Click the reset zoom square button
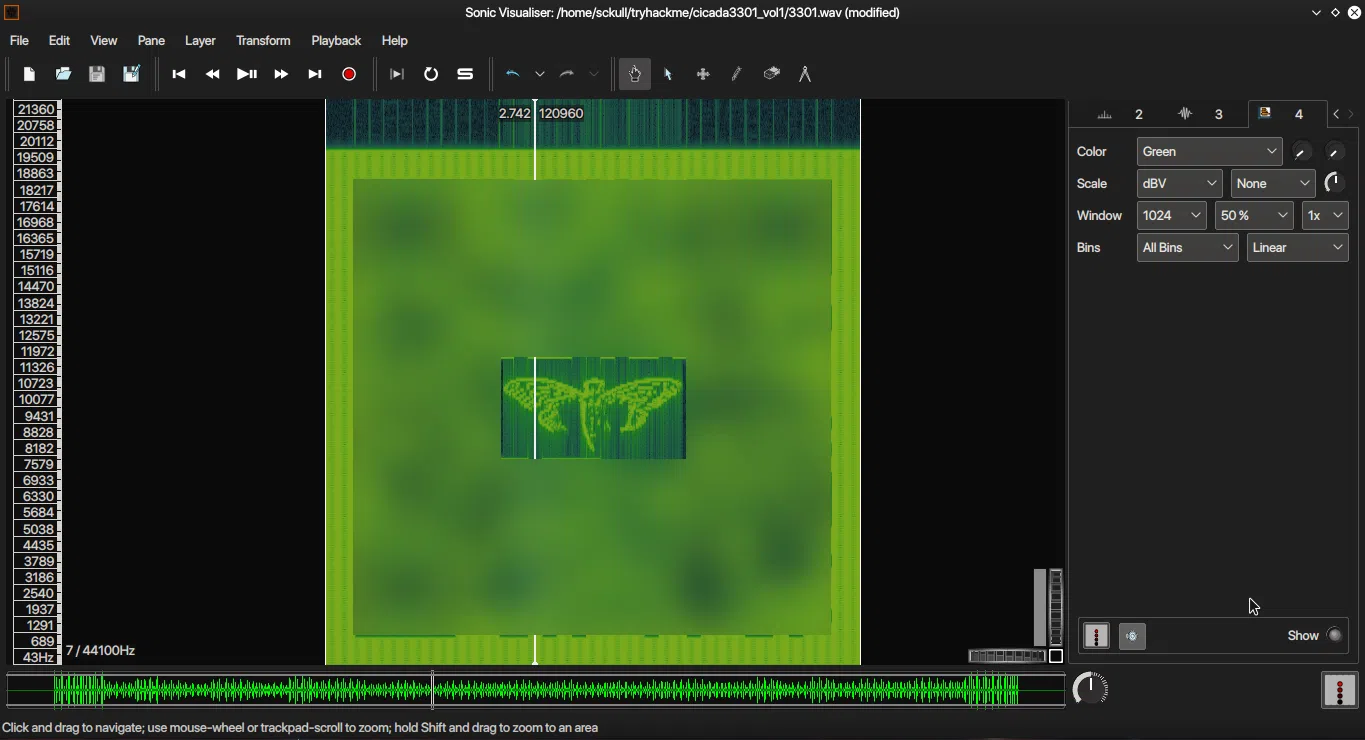Screen dimensions: 1365x740 [x=1056, y=656]
